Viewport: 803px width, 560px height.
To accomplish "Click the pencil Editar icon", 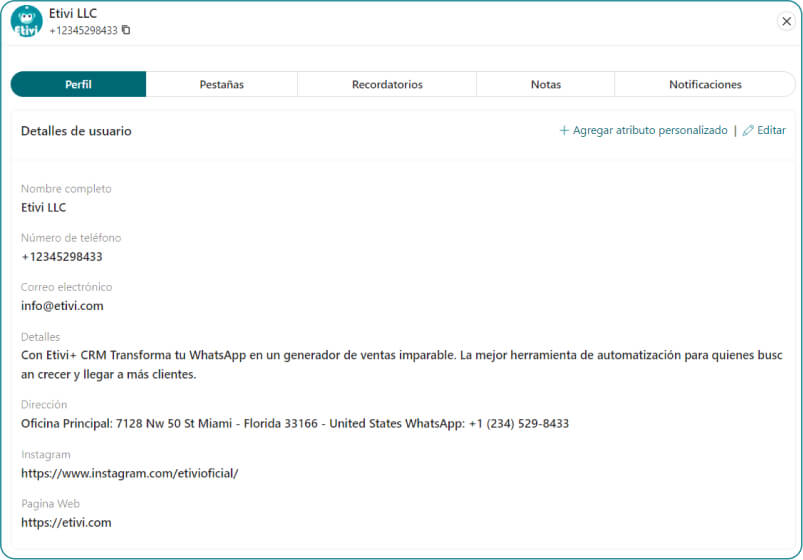I will (x=748, y=131).
